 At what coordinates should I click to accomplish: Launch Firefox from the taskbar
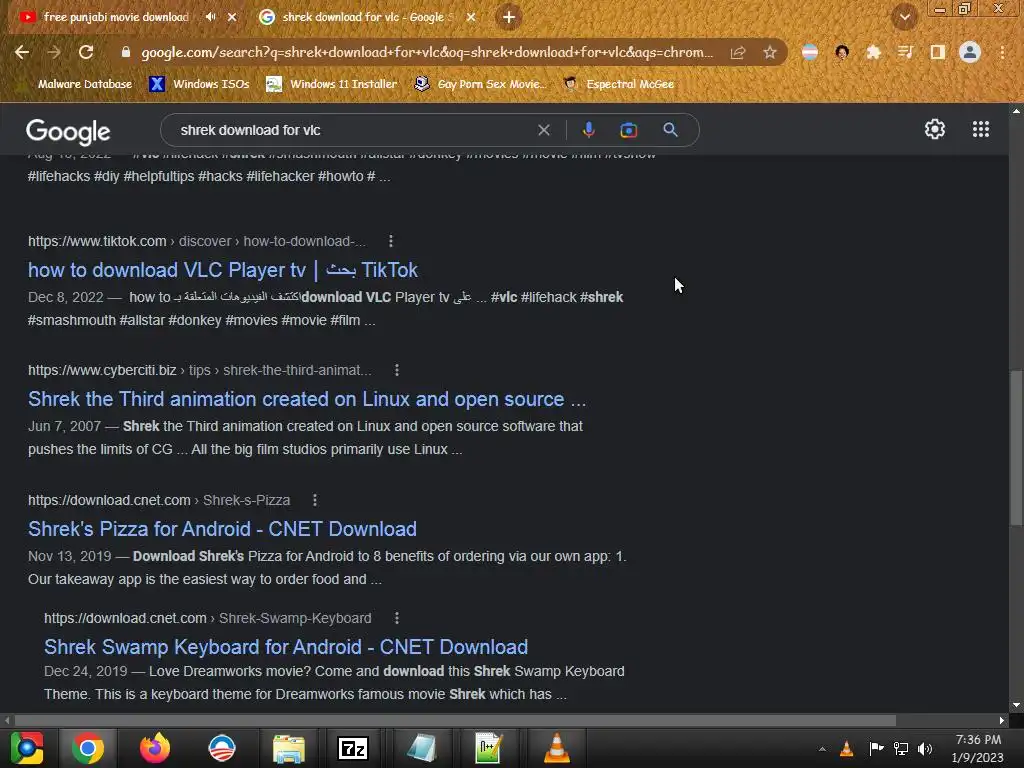[155, 748]
